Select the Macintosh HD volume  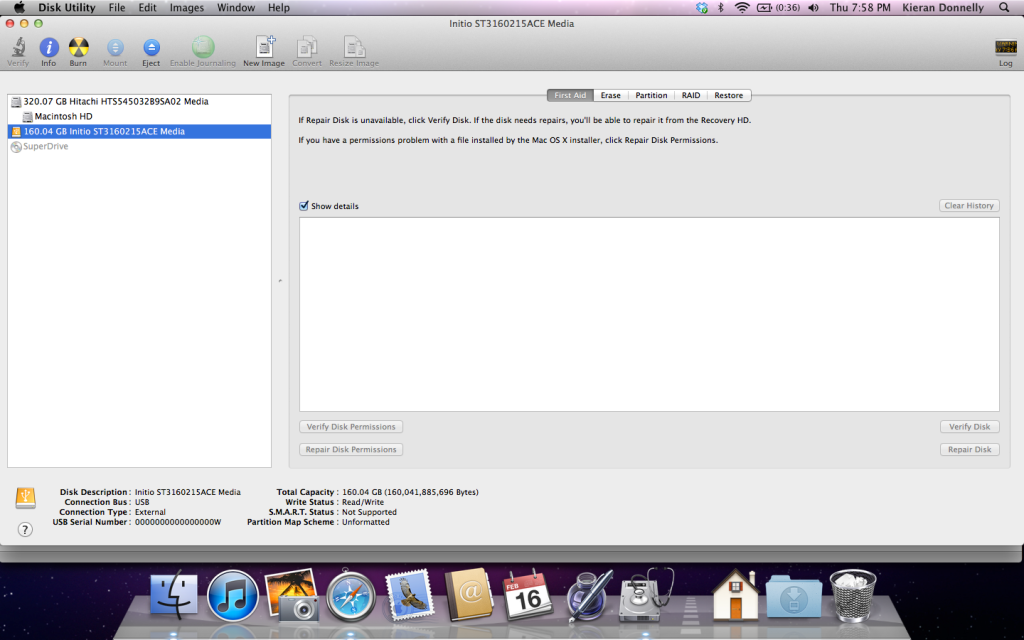pyautogui.click(x=139, y=116)
